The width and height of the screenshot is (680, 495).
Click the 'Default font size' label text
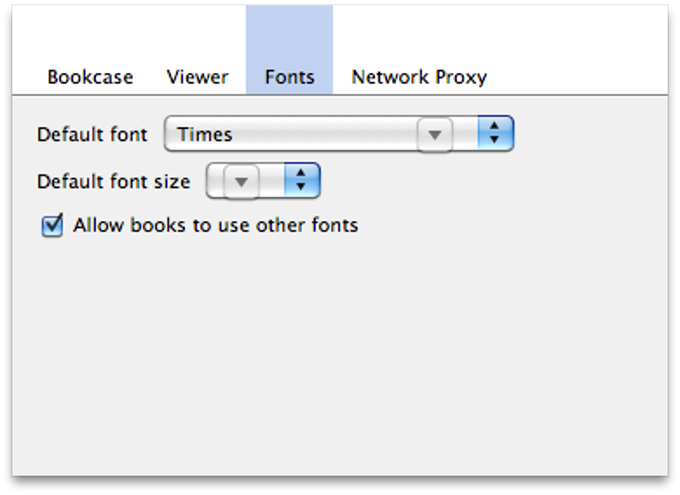pos(113,182)
